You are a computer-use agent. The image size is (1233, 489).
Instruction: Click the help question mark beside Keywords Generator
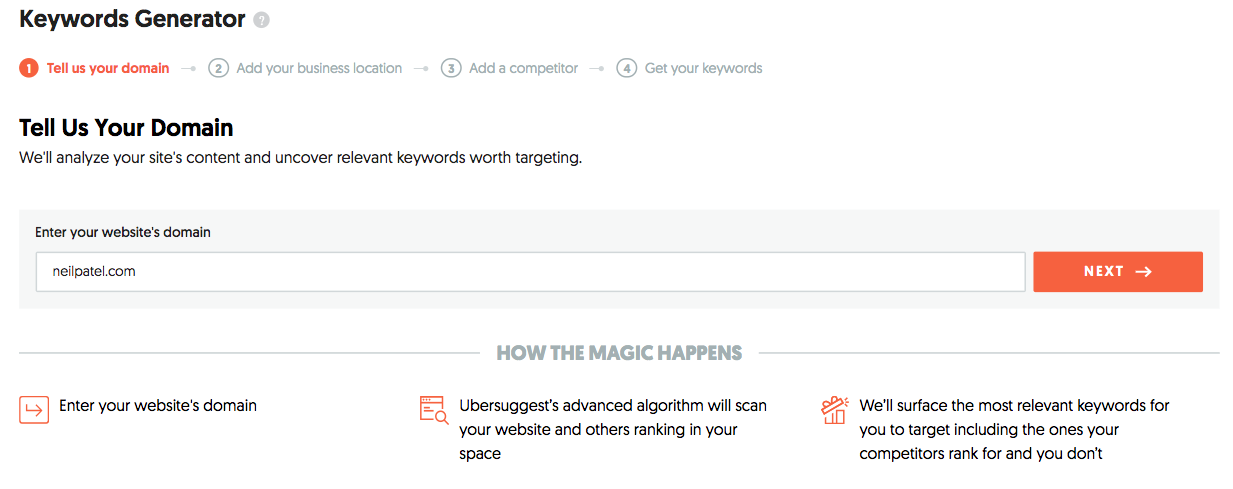coord(262,20)
